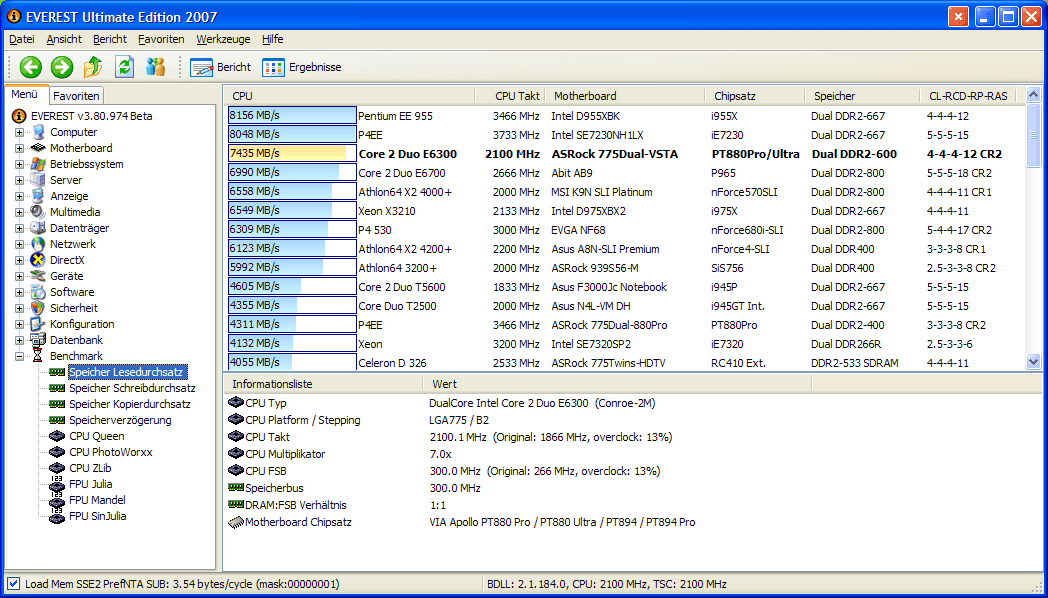
Task: Click the FPU Julia icon
Action: pos(57,484)
